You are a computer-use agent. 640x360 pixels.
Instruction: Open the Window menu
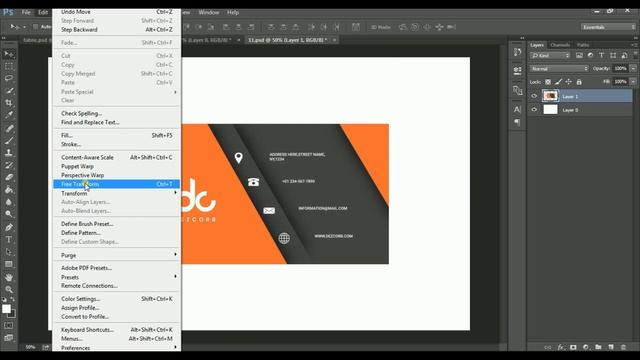coord(209,12)
